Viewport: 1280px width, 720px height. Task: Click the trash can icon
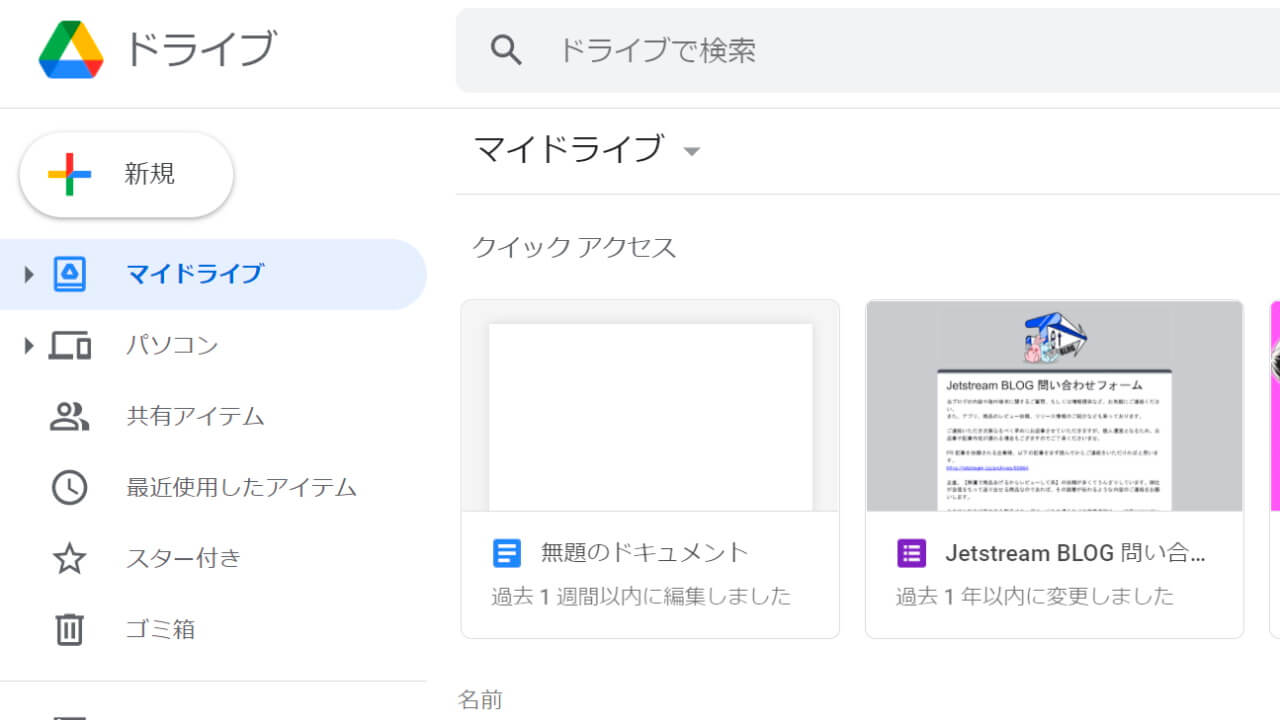point(69,630)
